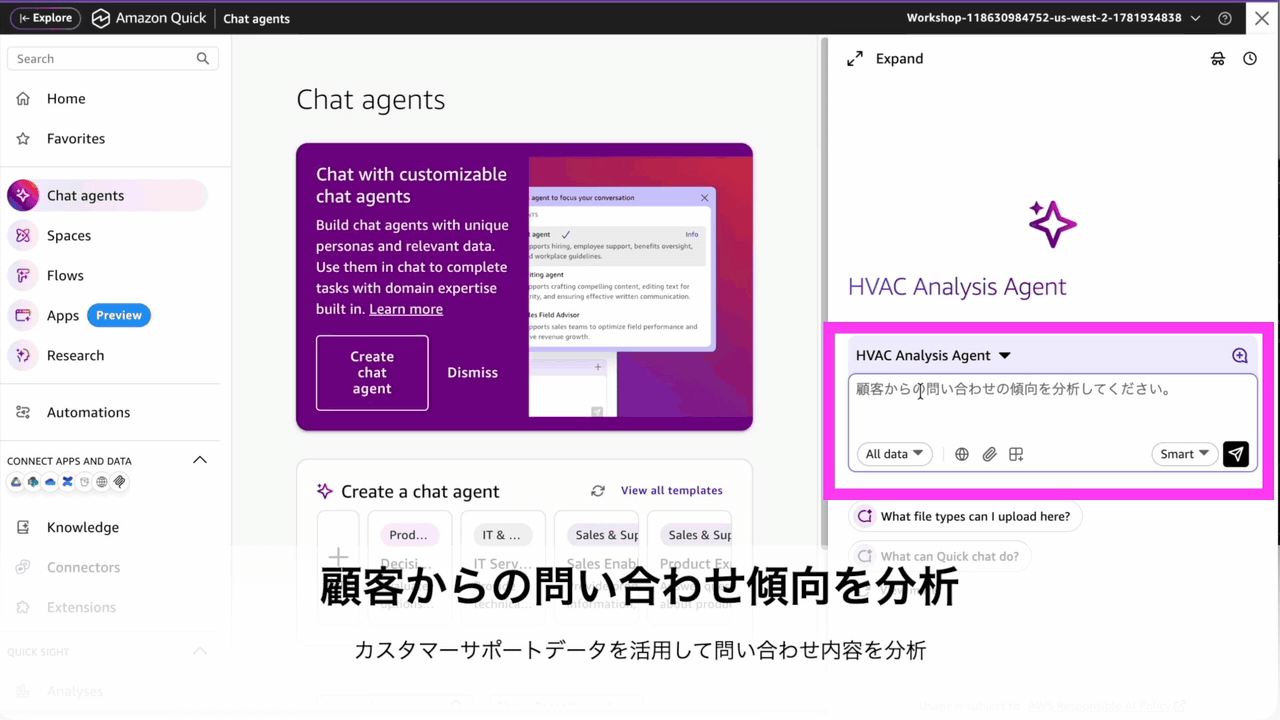1280x720 pixels.
Task: Enable web search globe in chat box
Action: coord(962,454)
